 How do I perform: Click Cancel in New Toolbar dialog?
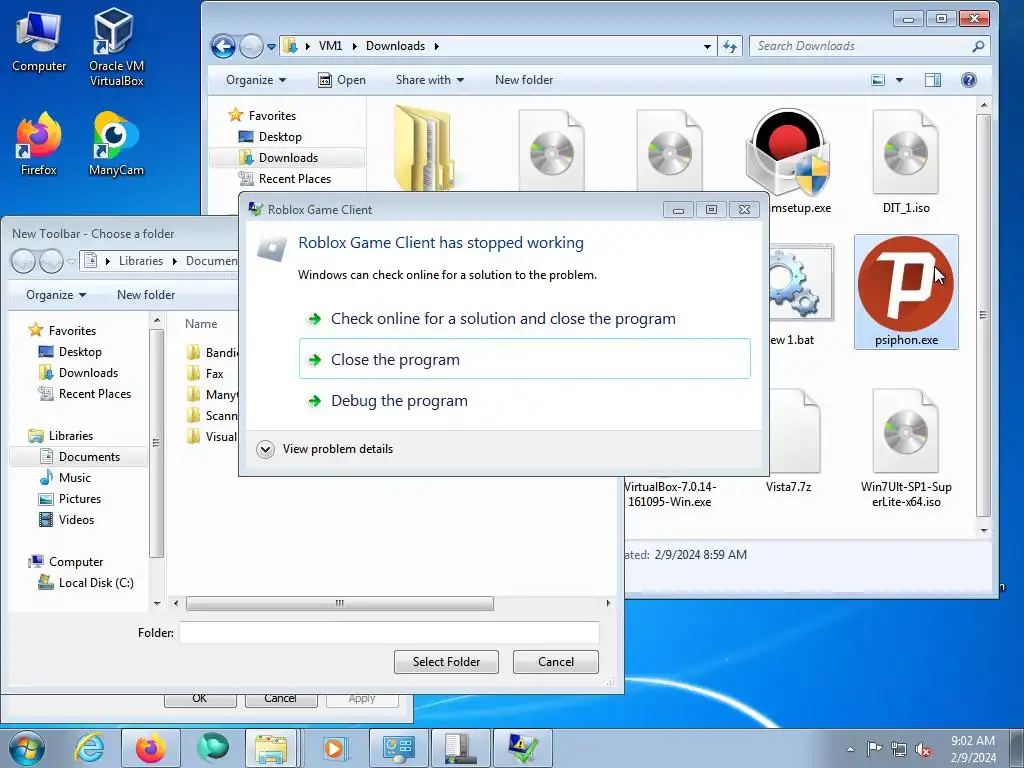(x=556, y=662)
